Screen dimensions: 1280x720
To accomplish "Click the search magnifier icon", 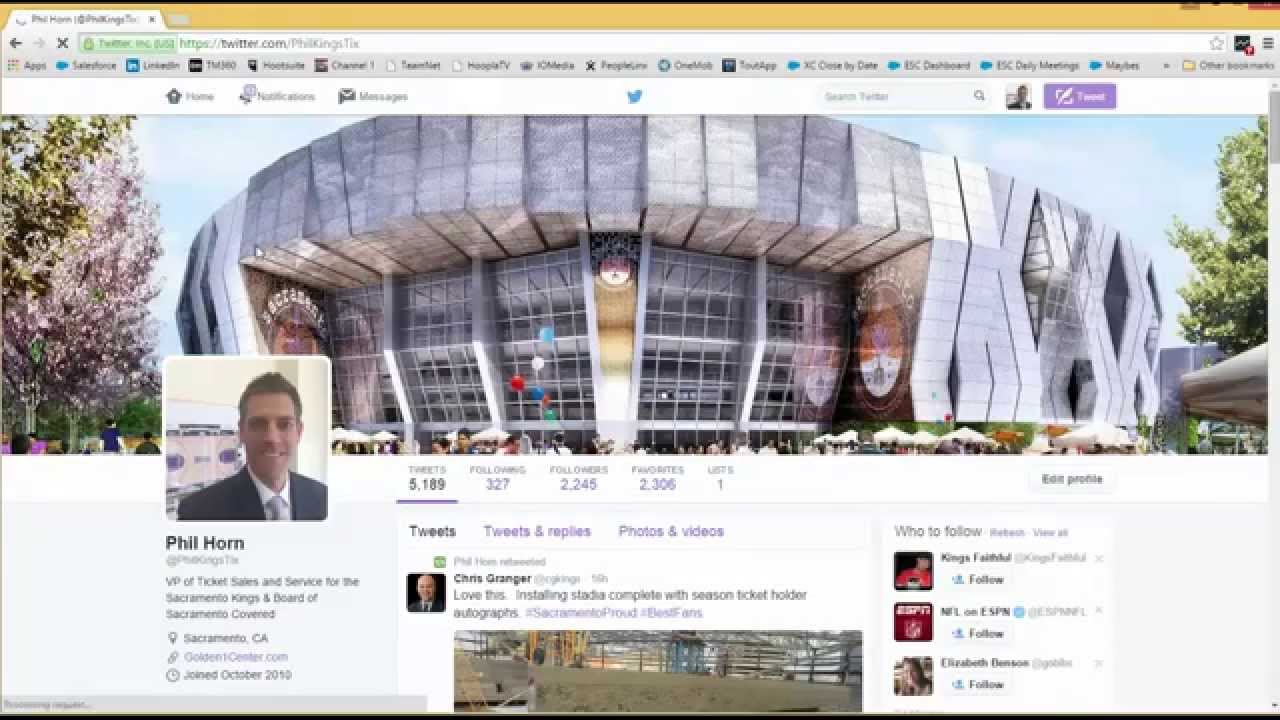I will (x=979, y=96).
